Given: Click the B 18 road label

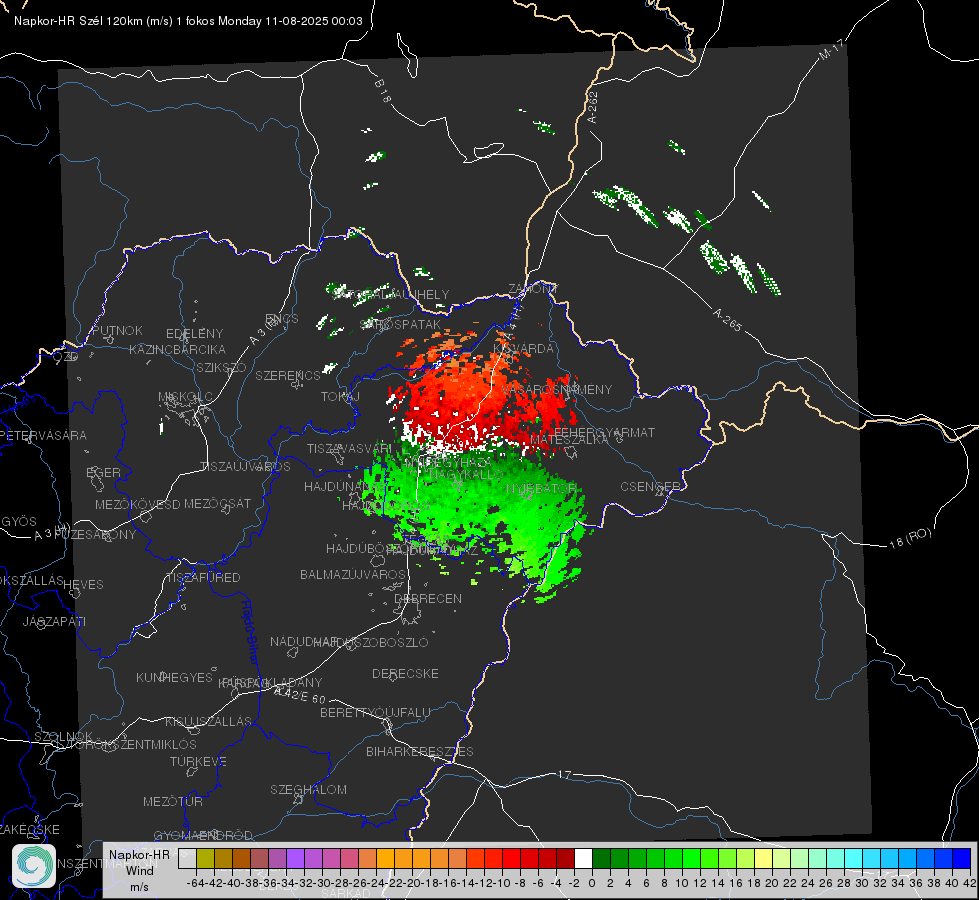Looking at the screenshot, I should click(x=383, y=91).
